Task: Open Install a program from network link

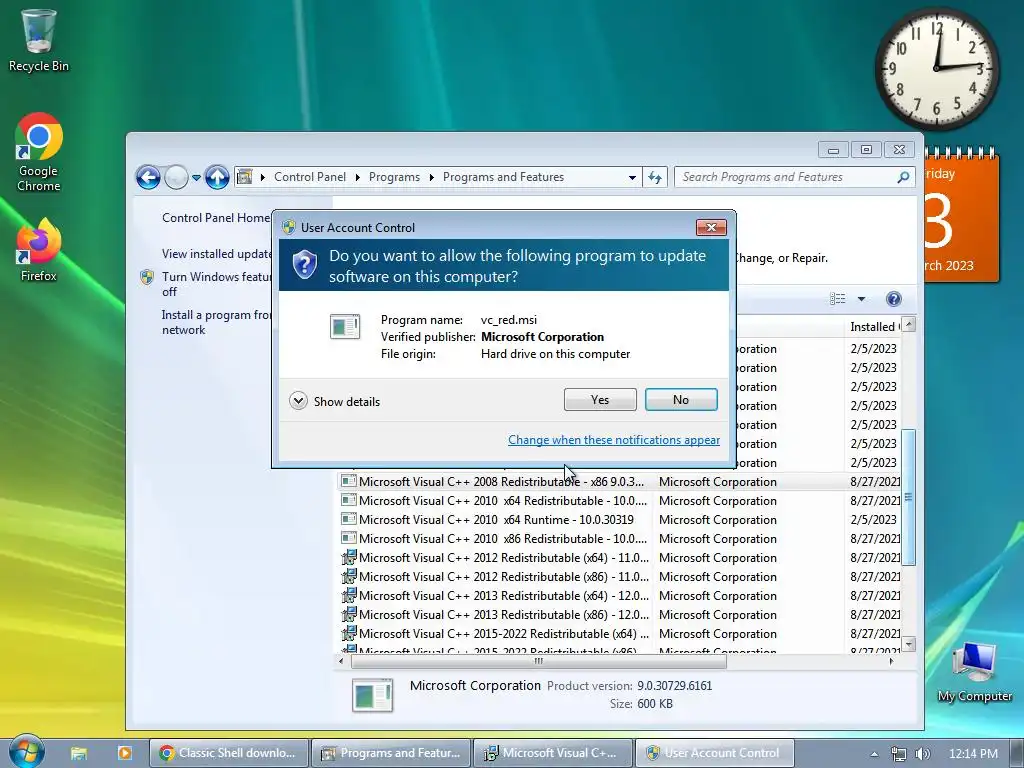Action: click(x=216, y=322)
